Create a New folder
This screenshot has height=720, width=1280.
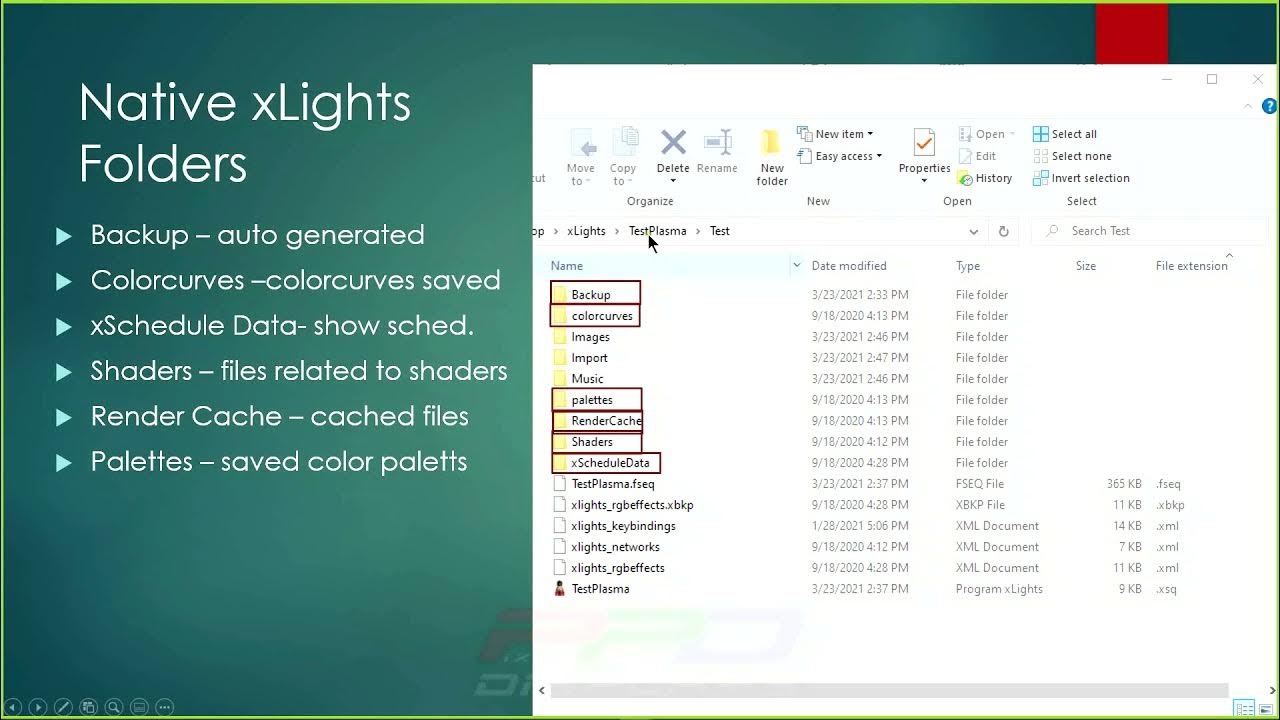[x=771, y=157]
